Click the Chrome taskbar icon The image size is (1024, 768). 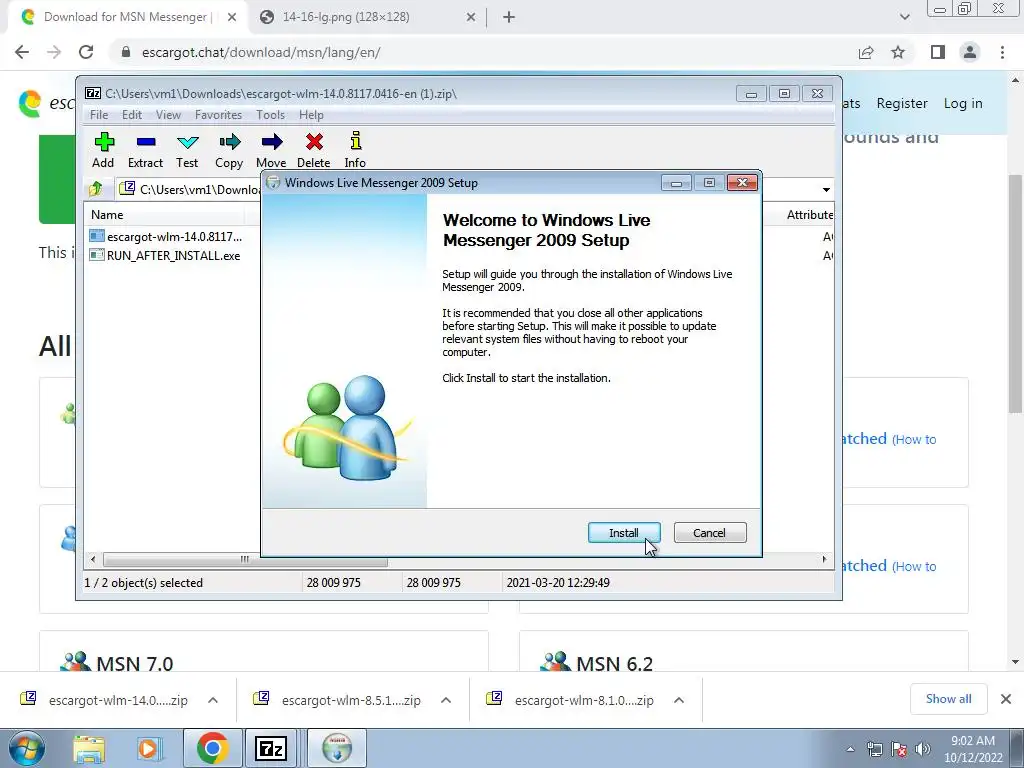pos(212,748)
